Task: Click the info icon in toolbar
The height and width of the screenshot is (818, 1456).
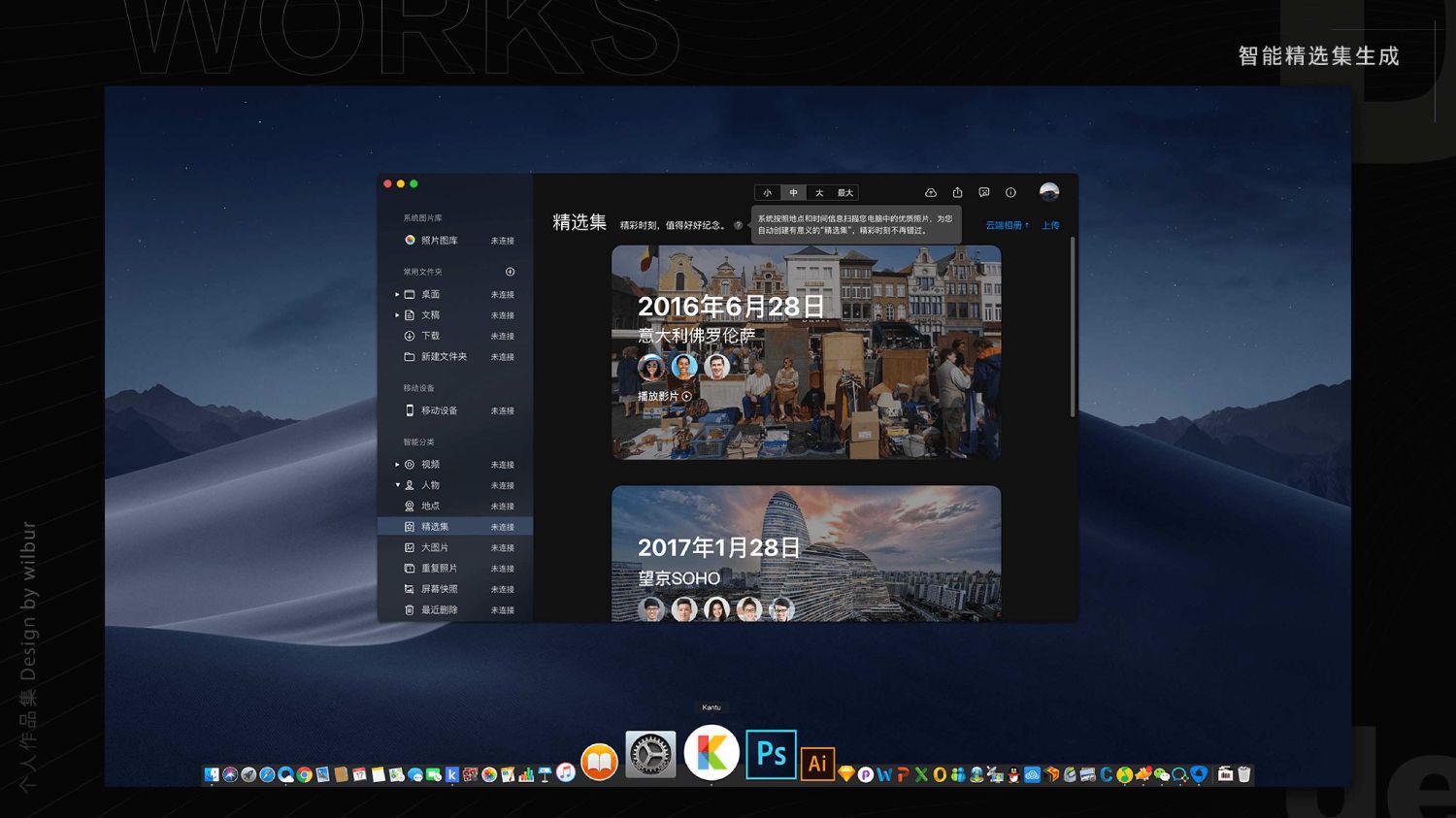Action: [x=1010, y=193]
